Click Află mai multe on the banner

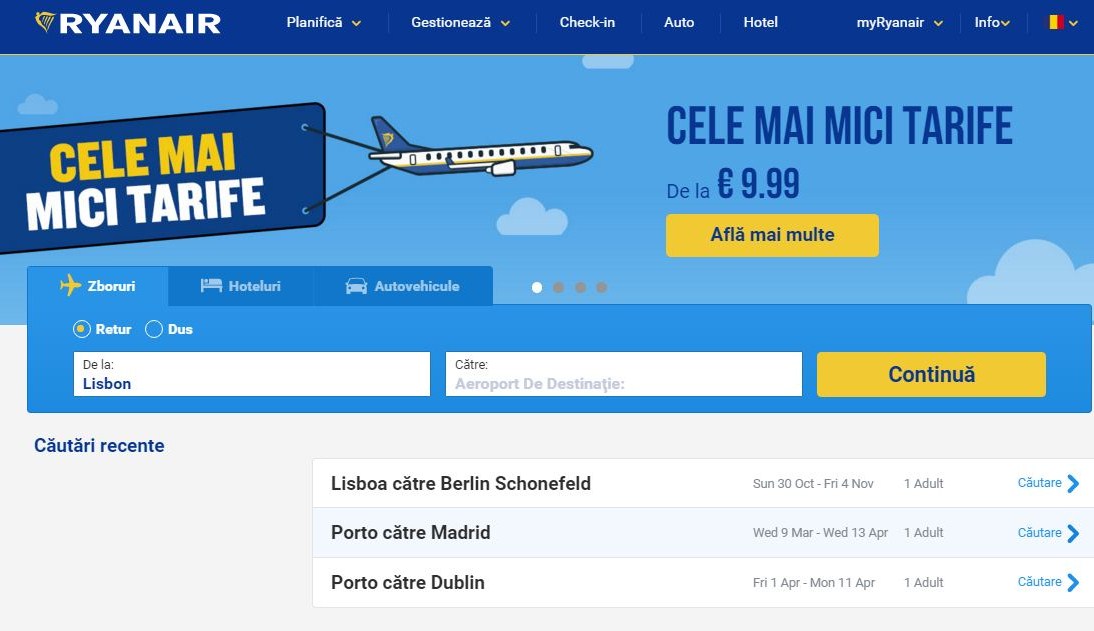click(771, 235)
